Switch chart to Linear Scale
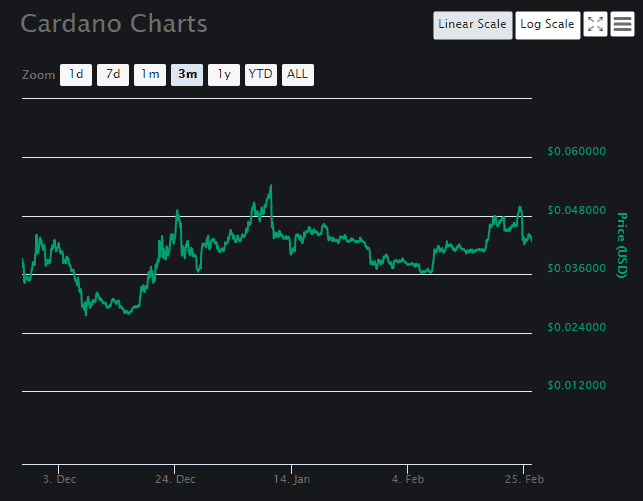 [472, 25]
